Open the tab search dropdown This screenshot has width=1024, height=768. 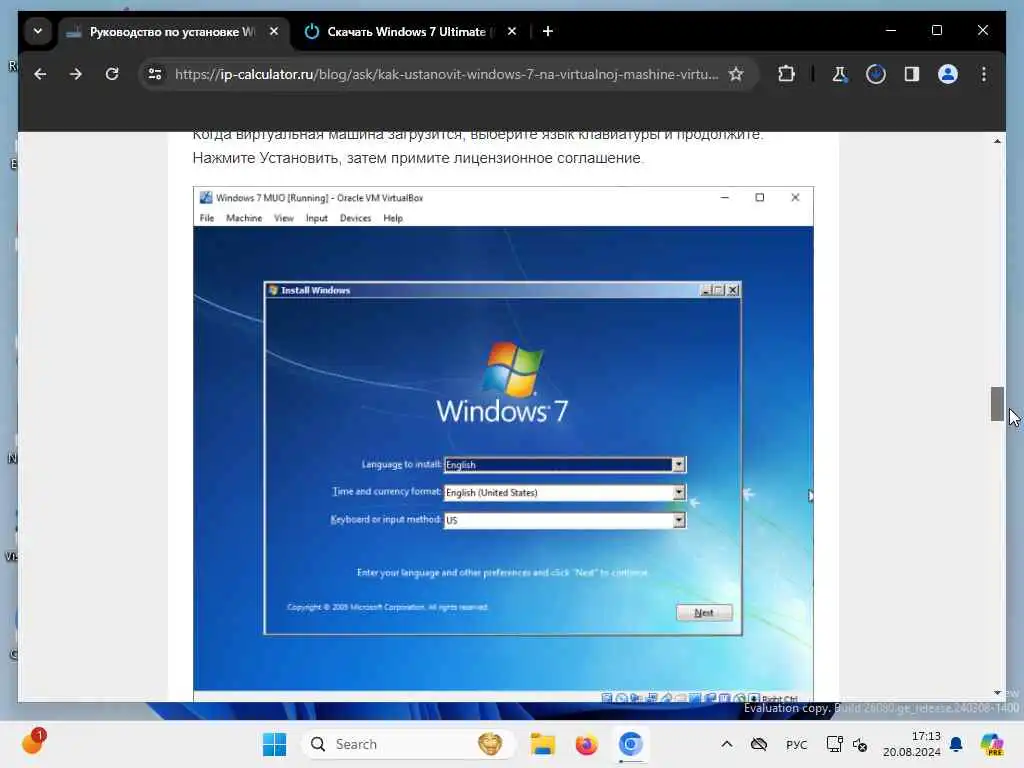pyautogui.click(x=38, y=31)
